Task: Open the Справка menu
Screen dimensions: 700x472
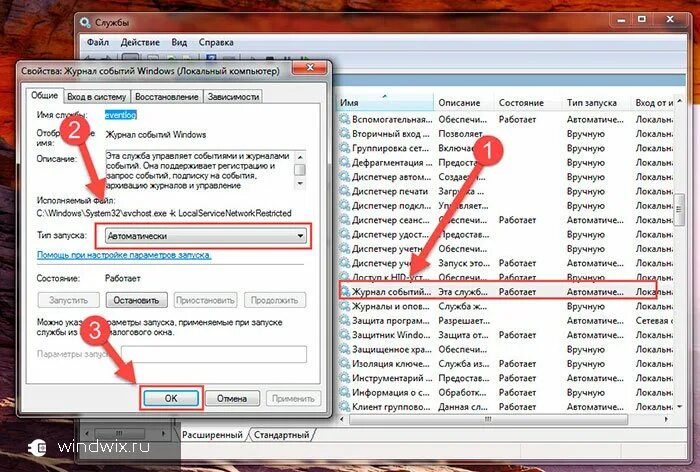Action: (216, 42)
